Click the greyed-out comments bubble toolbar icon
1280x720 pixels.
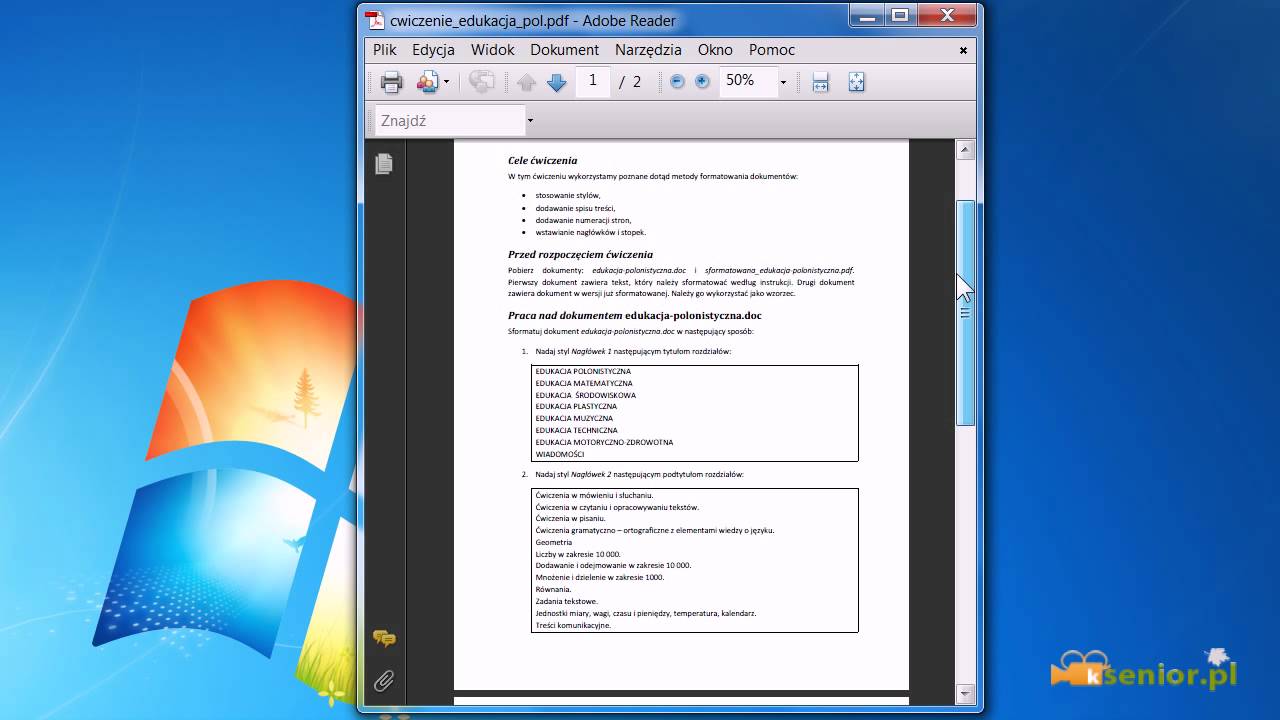click(482, 82)
